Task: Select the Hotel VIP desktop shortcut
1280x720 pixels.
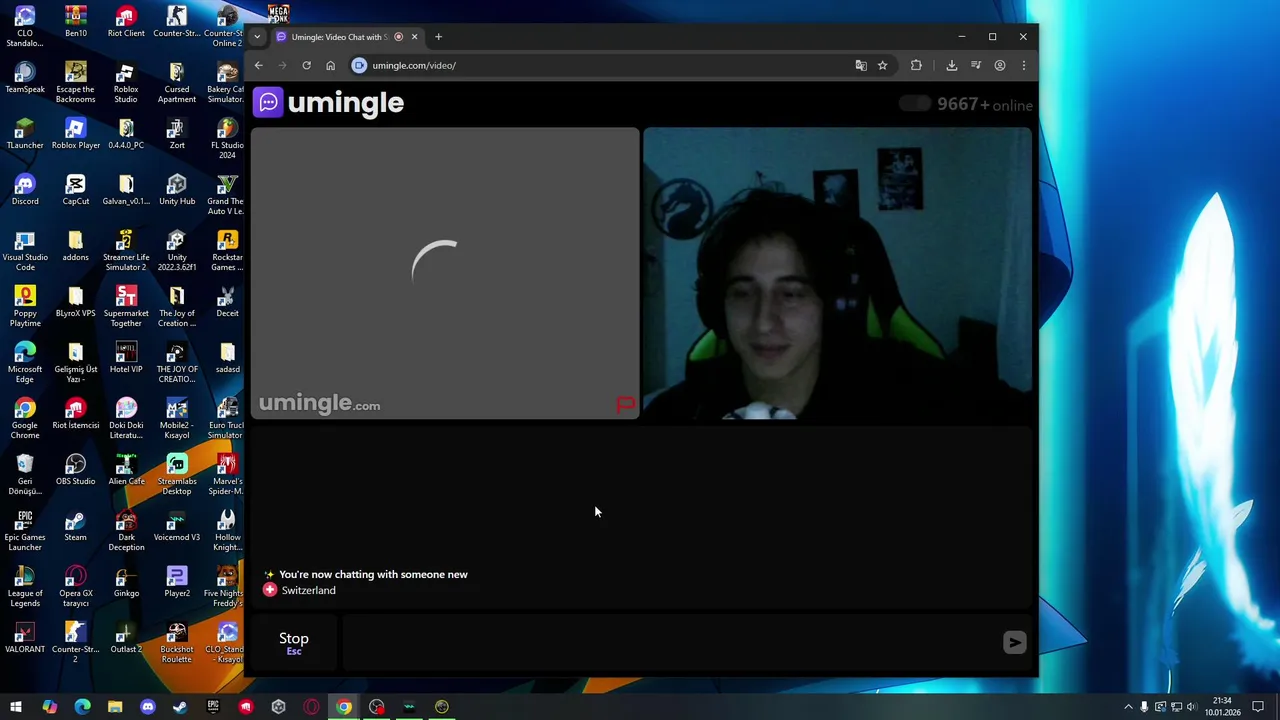Action: point(126,356)
